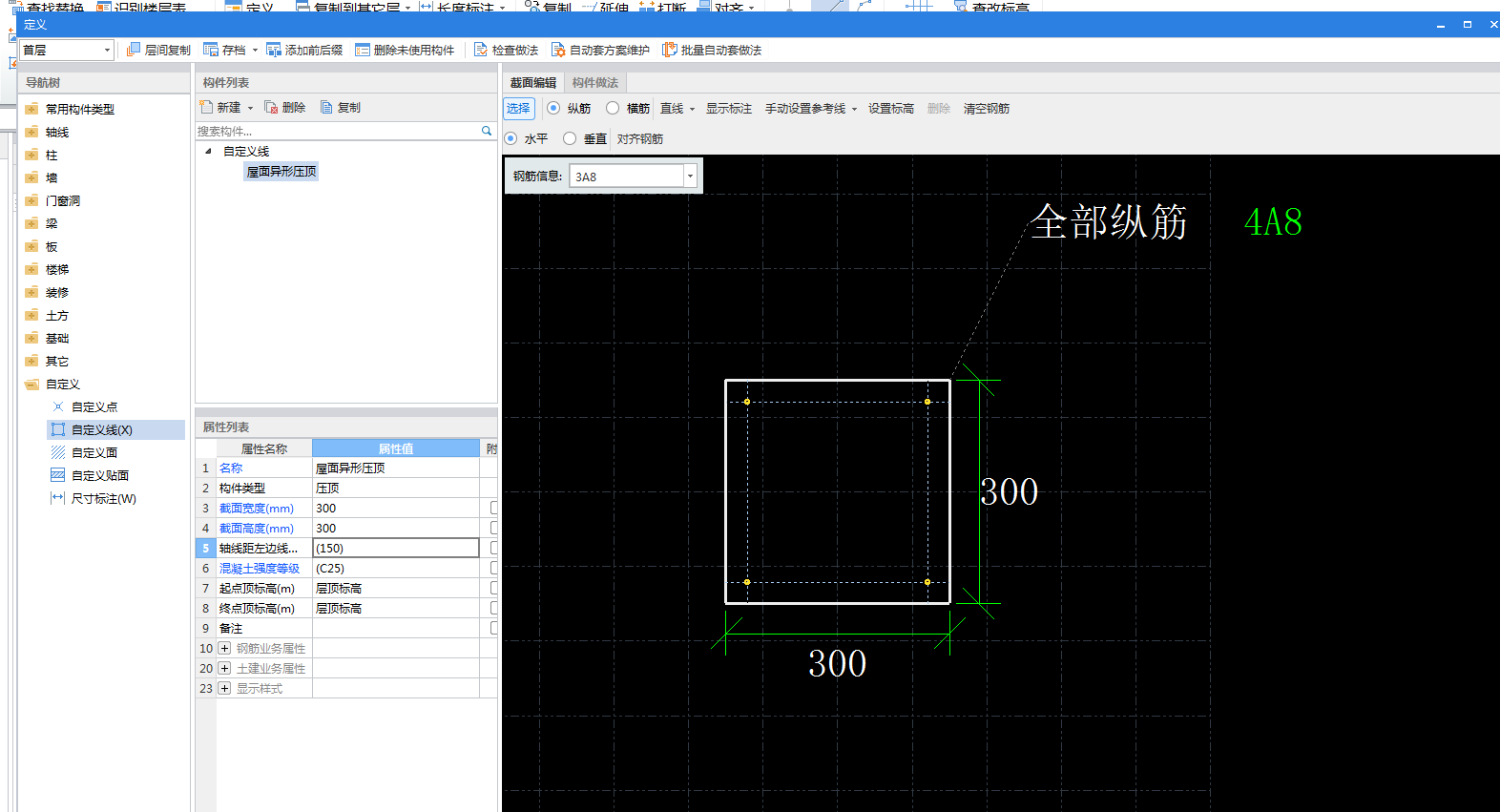
Task: Click the top-right yellow rebar point
Action: click(927, 402)
